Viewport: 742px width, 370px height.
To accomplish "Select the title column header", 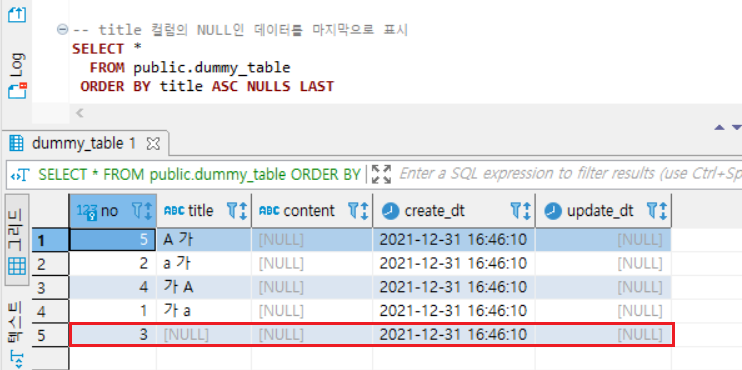I will [204, 211].
